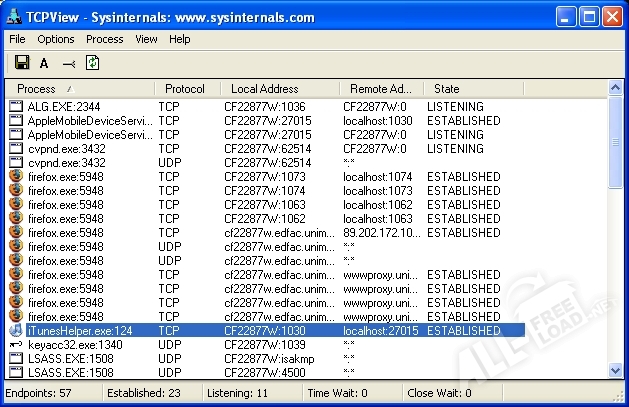Screen dimensions: 629x407
Task: Click the scrollbar up arrow
Action: coord(614,105)
